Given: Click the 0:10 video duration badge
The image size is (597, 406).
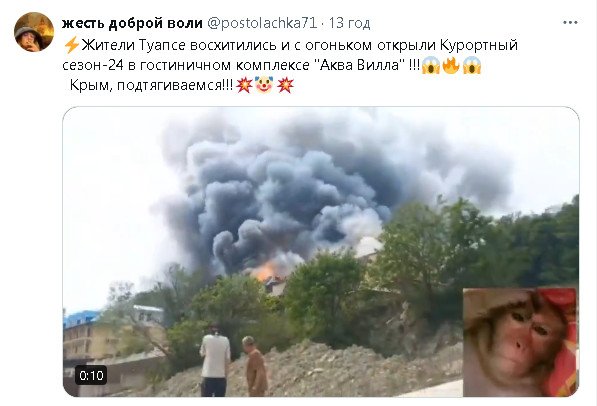Looking at the screenshot, I should click(91, 376).
